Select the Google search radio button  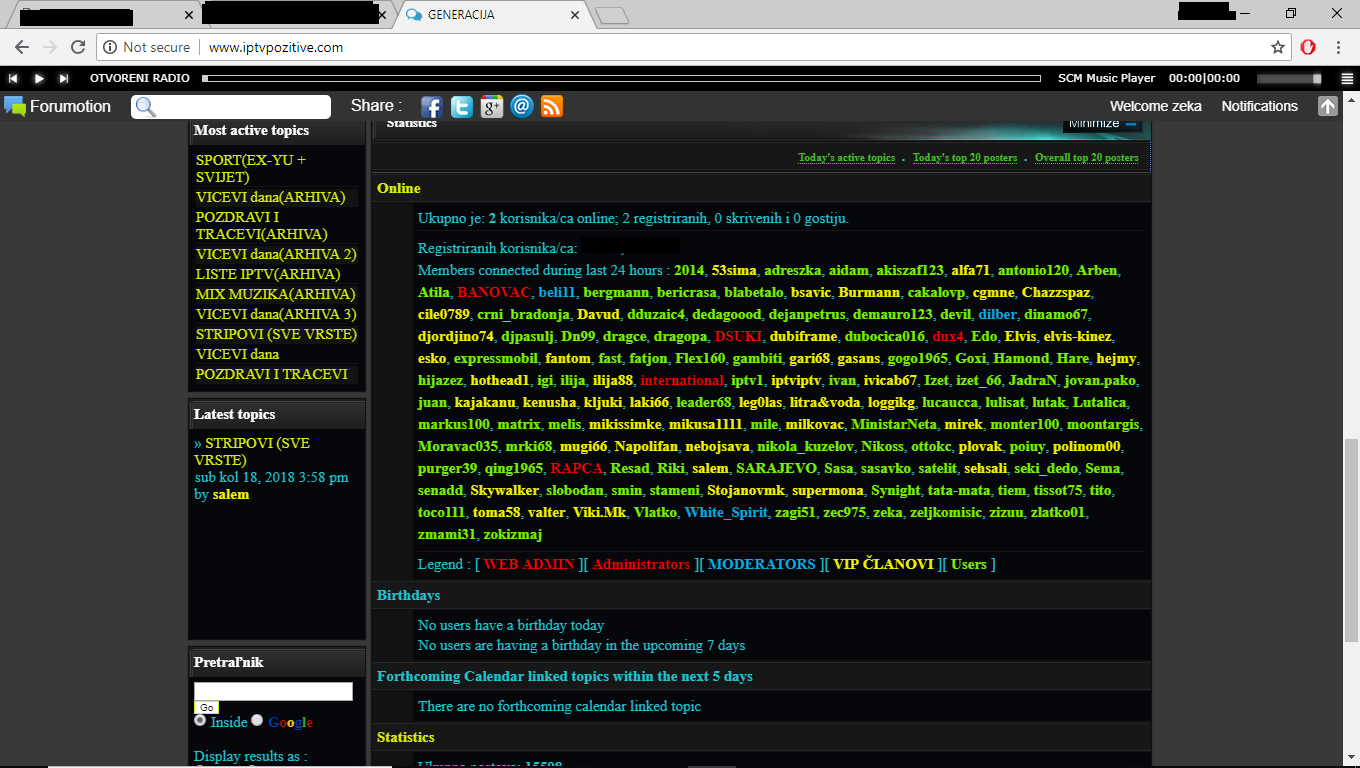coord(257,720)
